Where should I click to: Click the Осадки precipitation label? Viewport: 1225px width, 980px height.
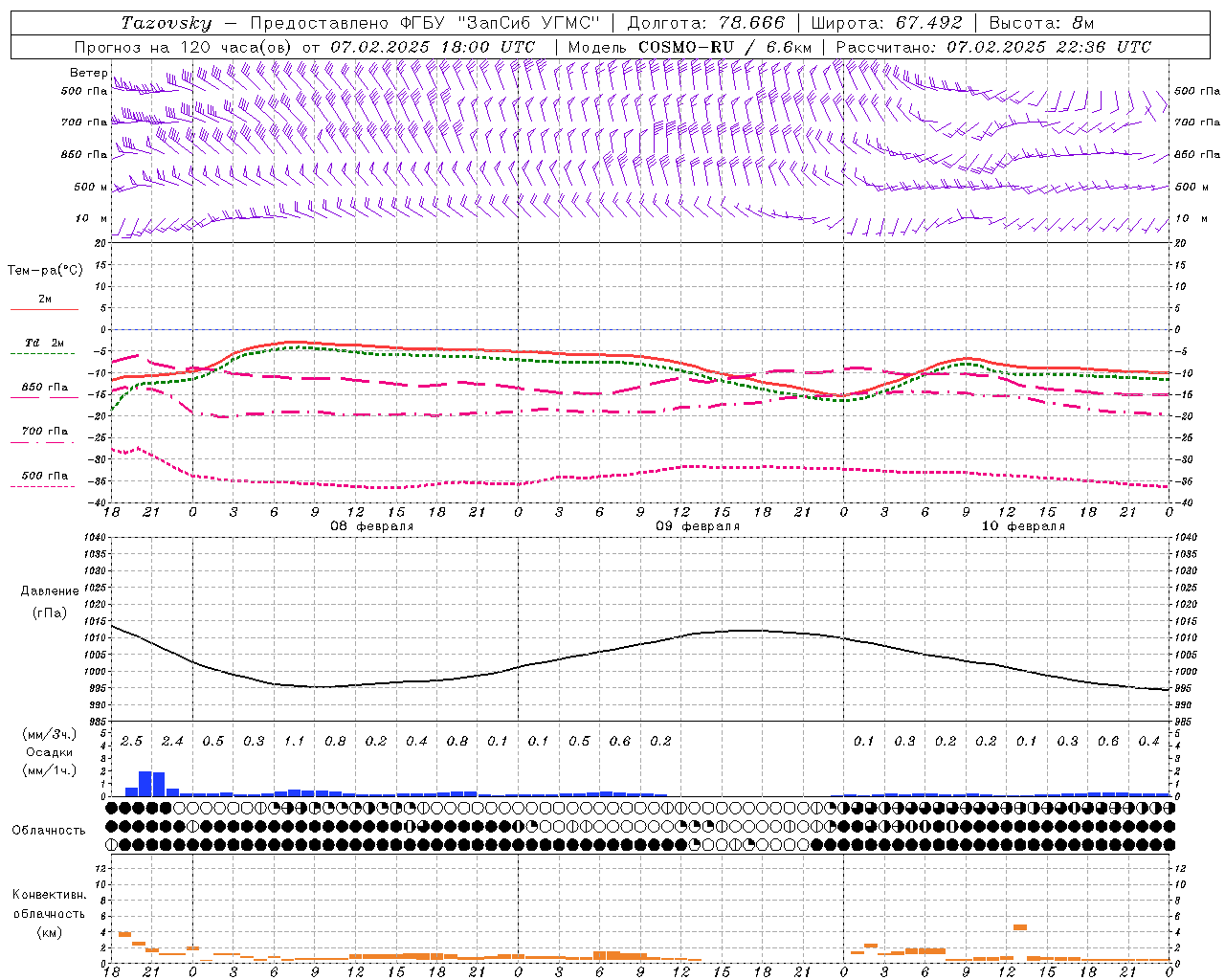(x=49, y=752)
